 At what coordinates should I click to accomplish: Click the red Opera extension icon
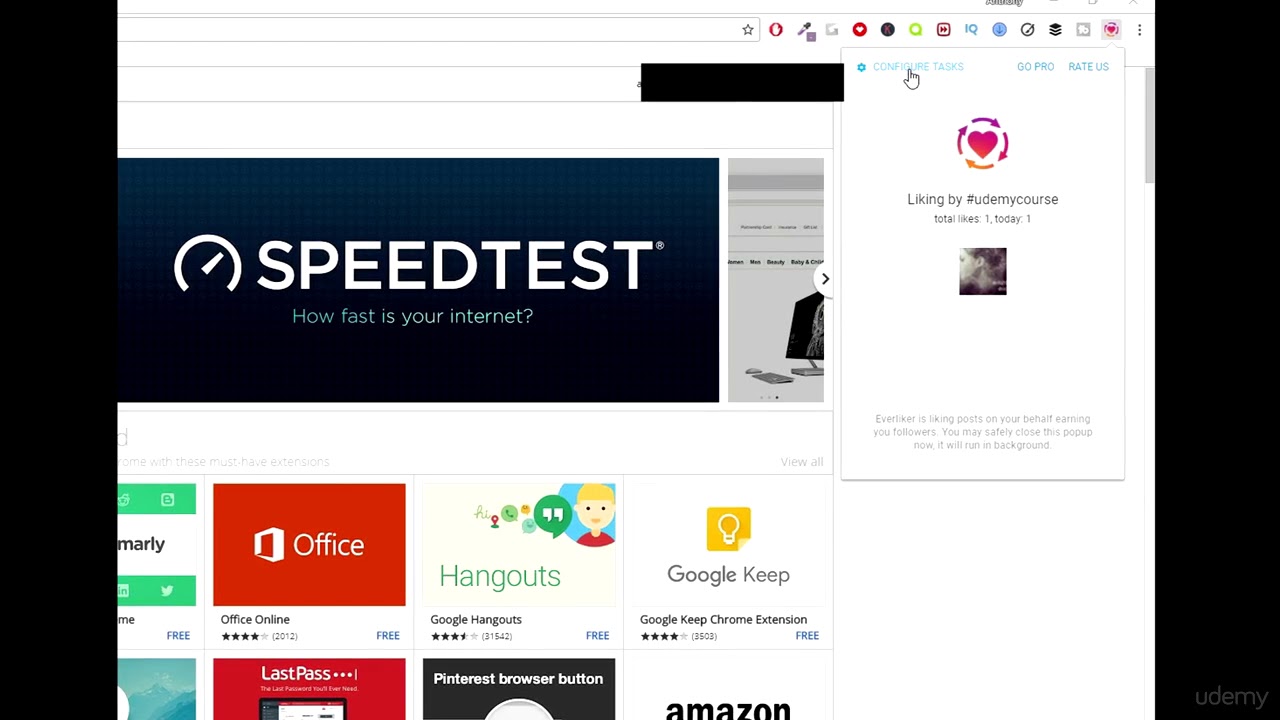776,30
